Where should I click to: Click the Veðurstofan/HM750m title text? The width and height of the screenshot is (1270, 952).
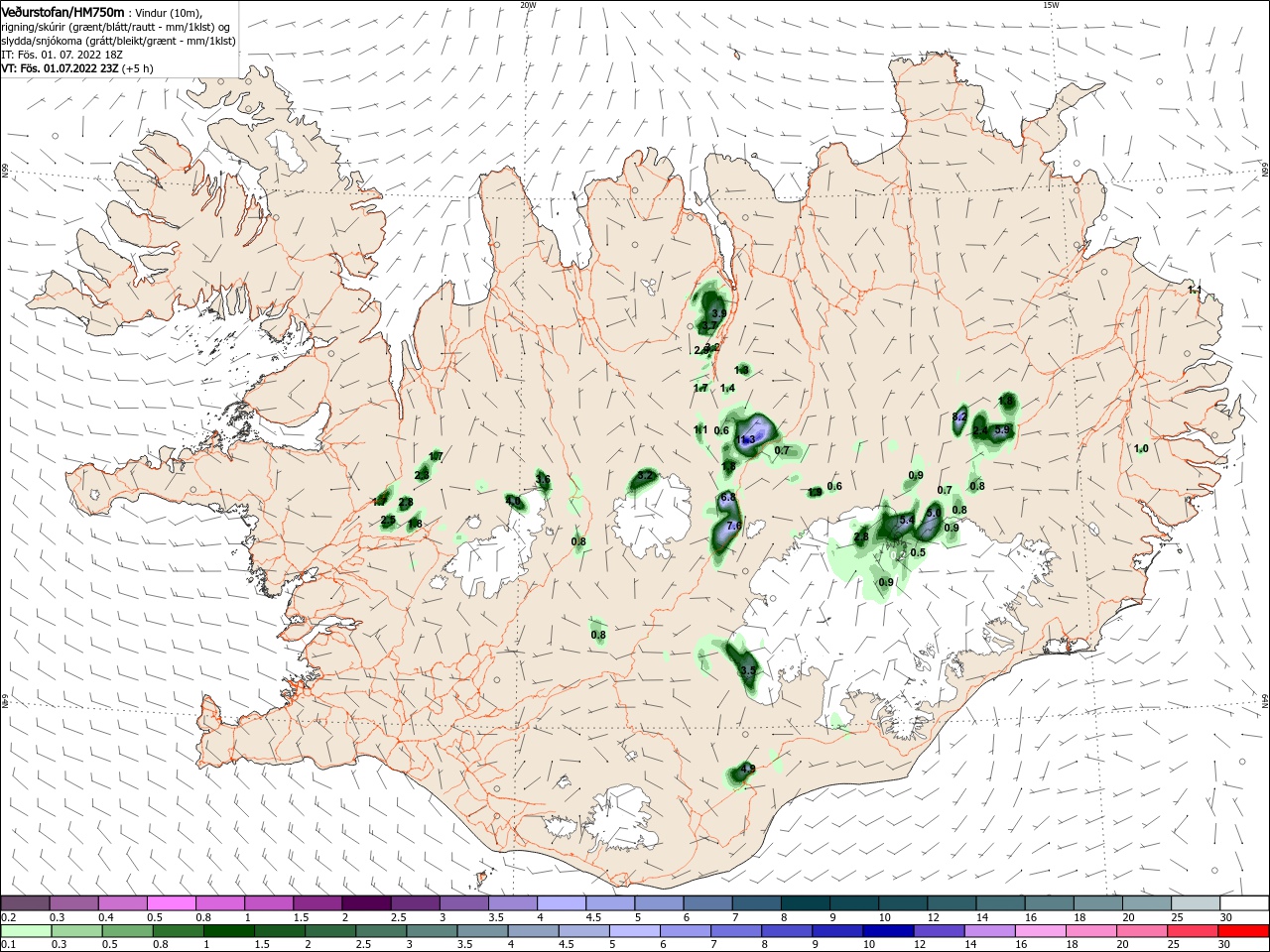pos(63,11)
